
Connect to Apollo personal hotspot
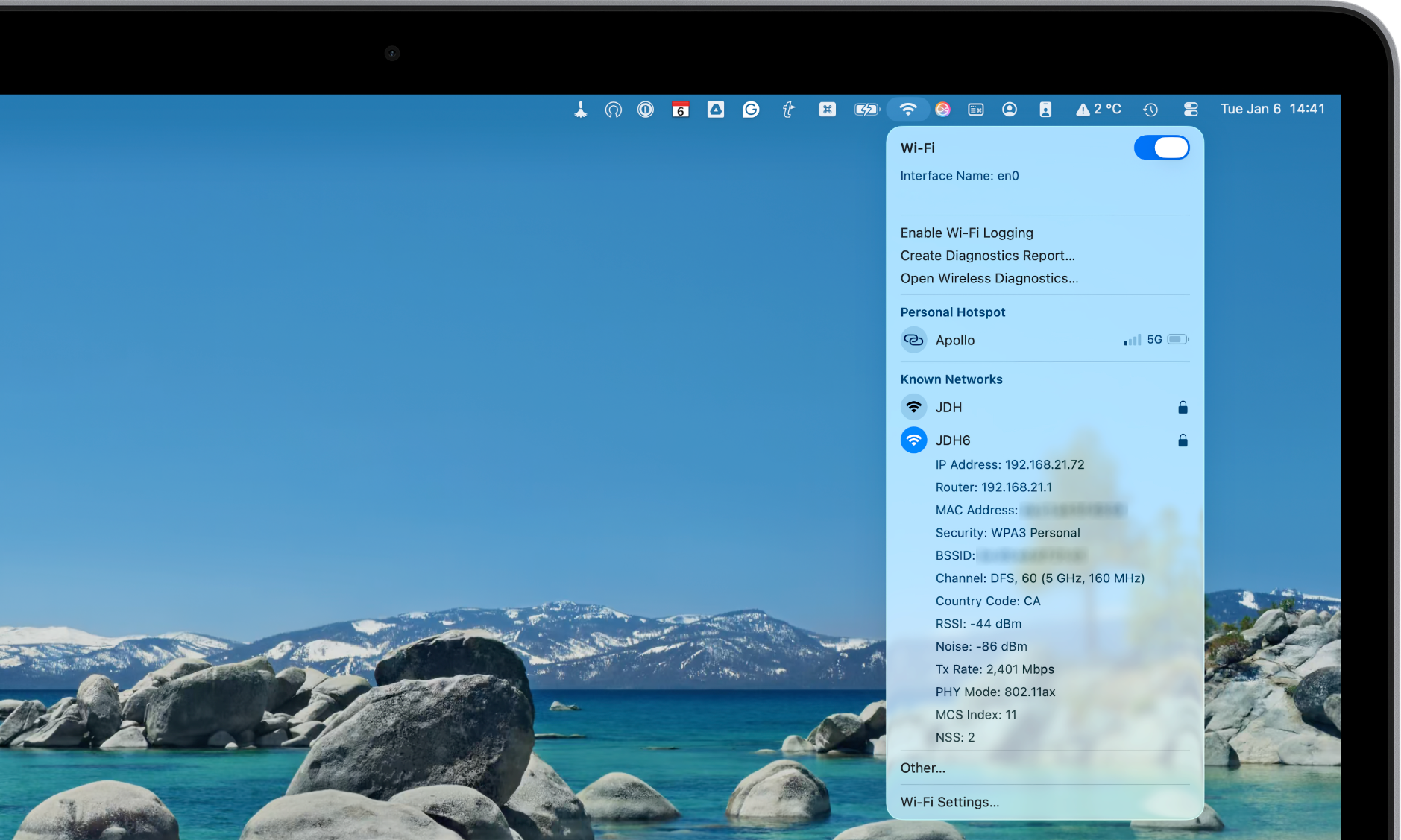[x=955, y=340]
